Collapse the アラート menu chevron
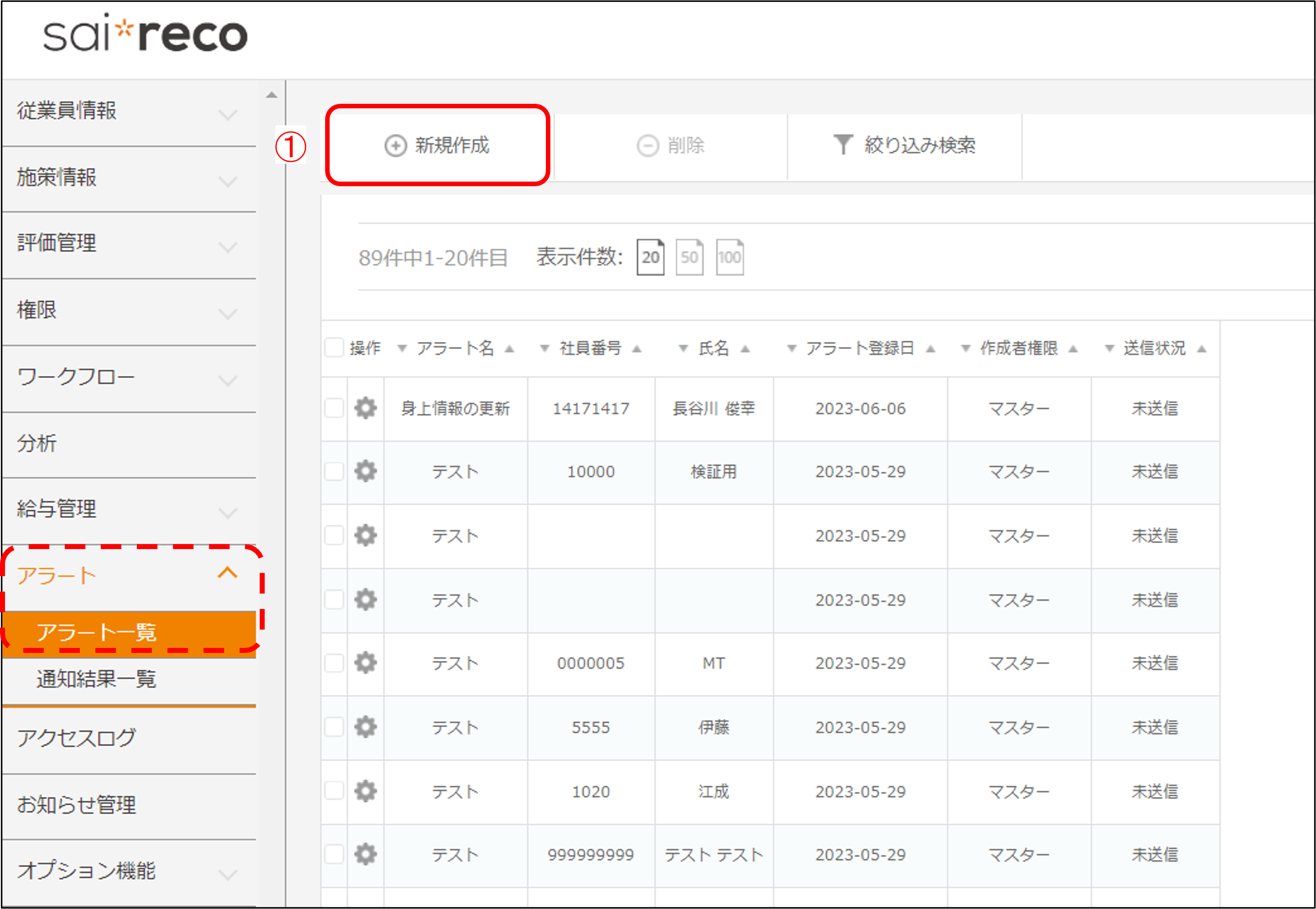The height and width of the screenshot is (909, 1316). (228, 573)
